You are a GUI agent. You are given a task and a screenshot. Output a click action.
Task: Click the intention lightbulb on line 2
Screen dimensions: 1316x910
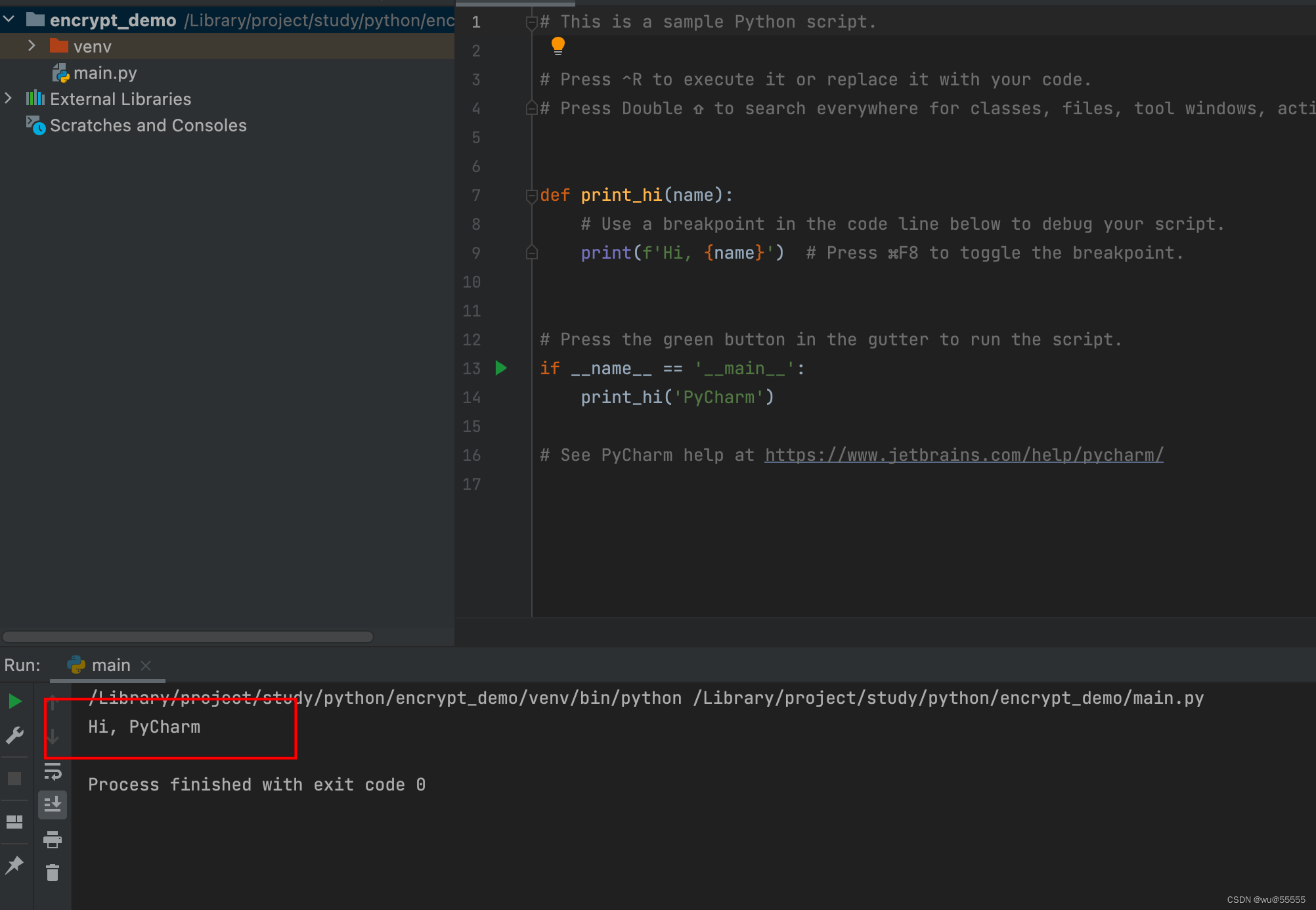pyautogui.click(x=558, y=45)
